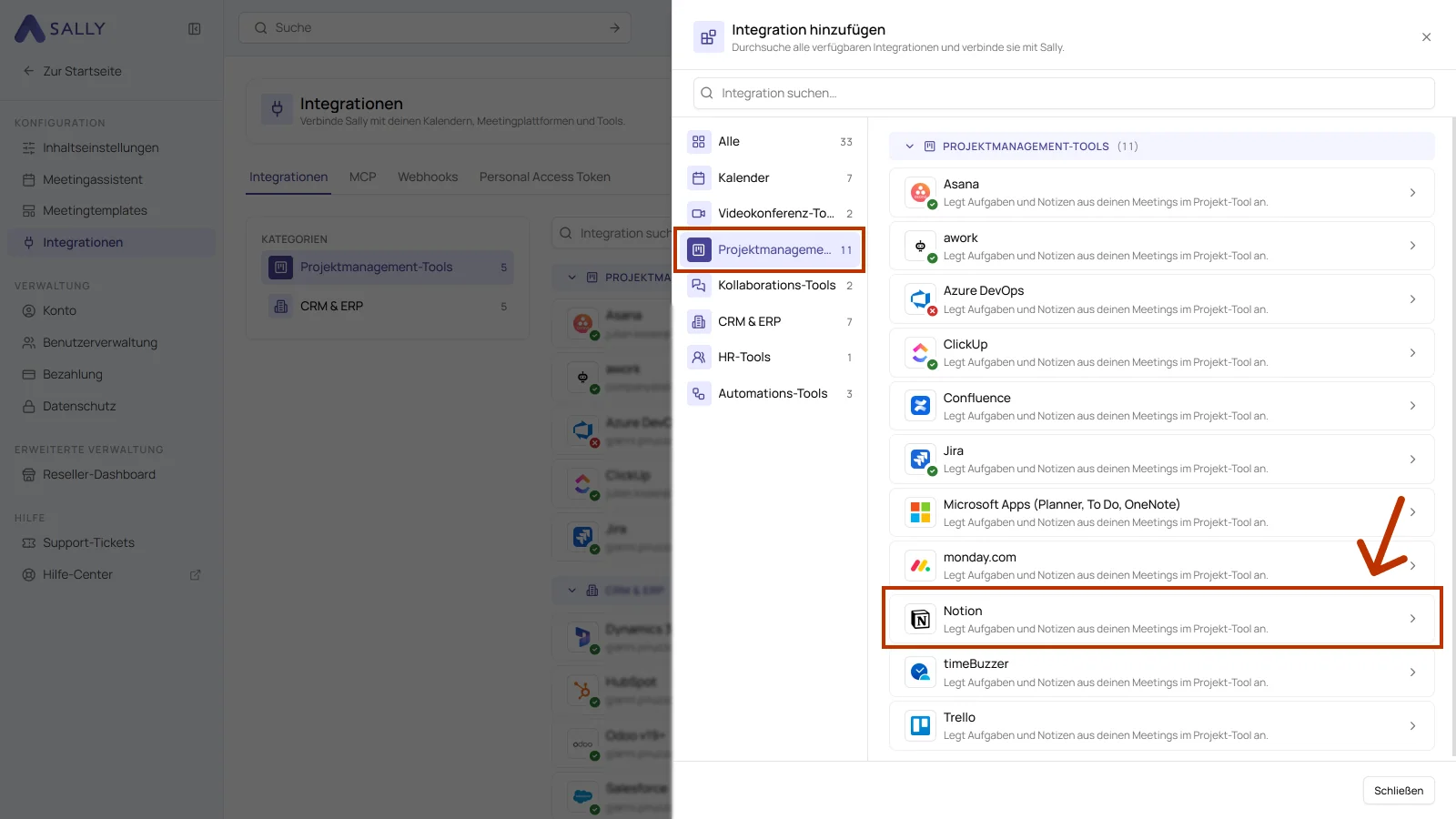Open Jira details via chevron
Screen dimensions: 1456x819
(1412, 459)
